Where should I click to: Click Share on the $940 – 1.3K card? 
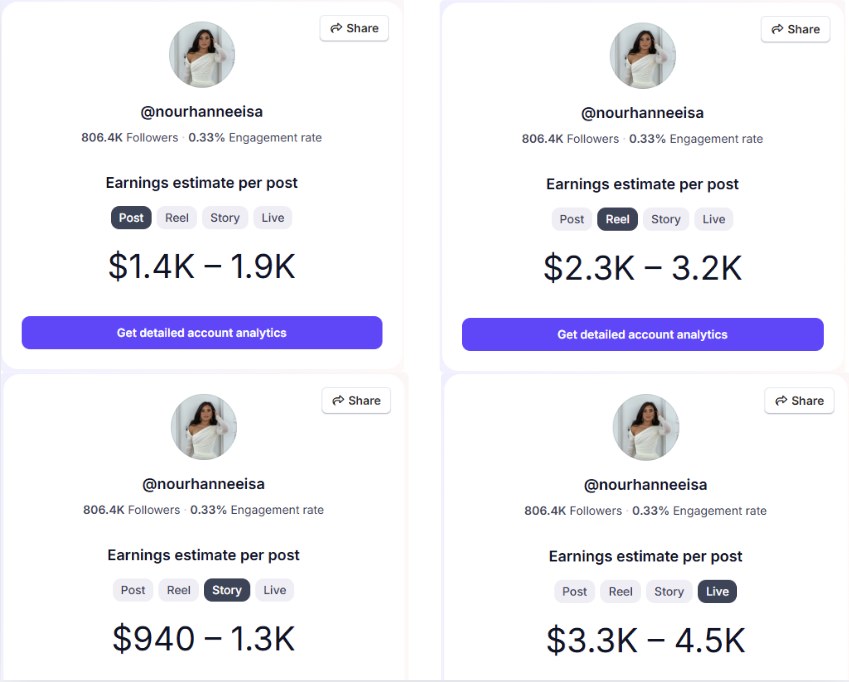(x=356, y=401)
